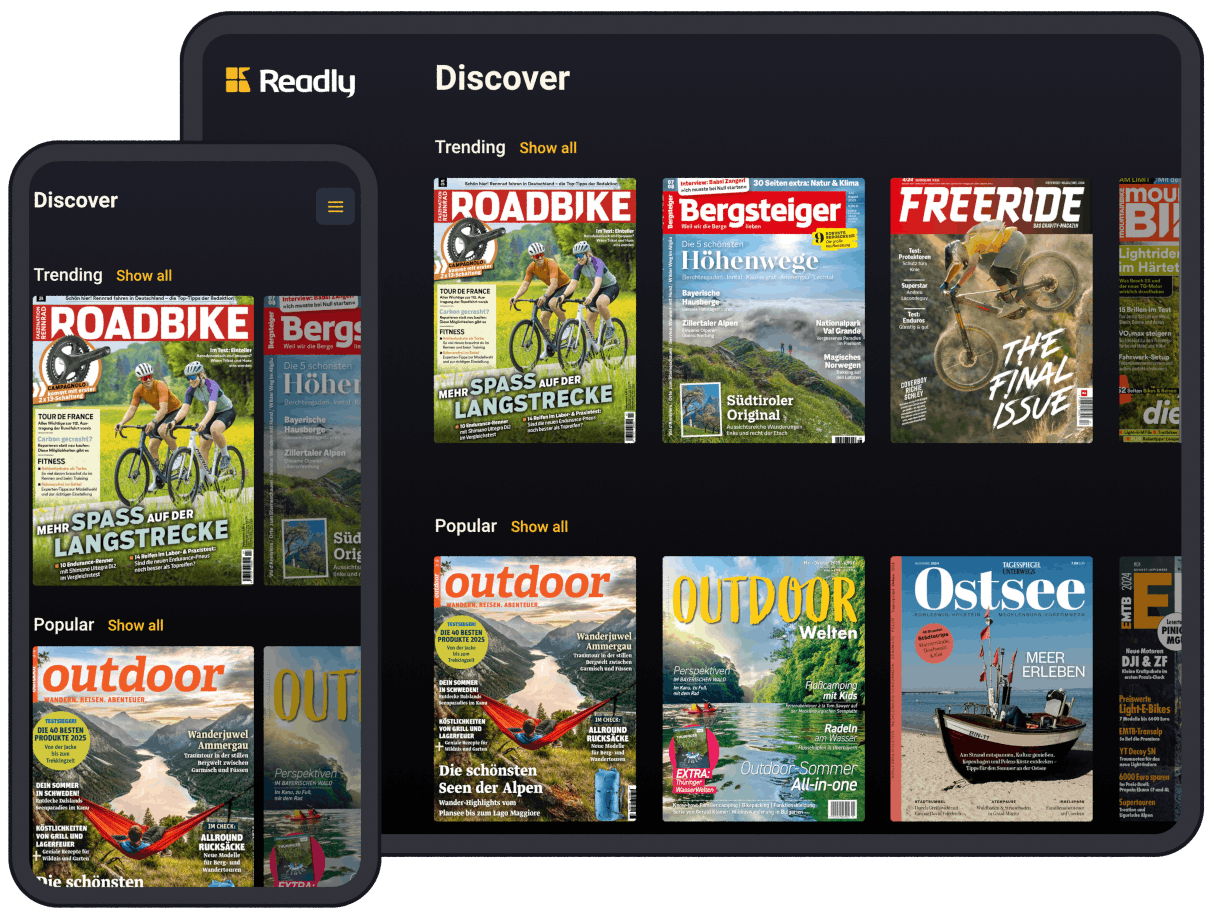The image size is (1218, 913).
Task: Open the outdoor magazine cover on the tablet
Action: tap(535, 689)
